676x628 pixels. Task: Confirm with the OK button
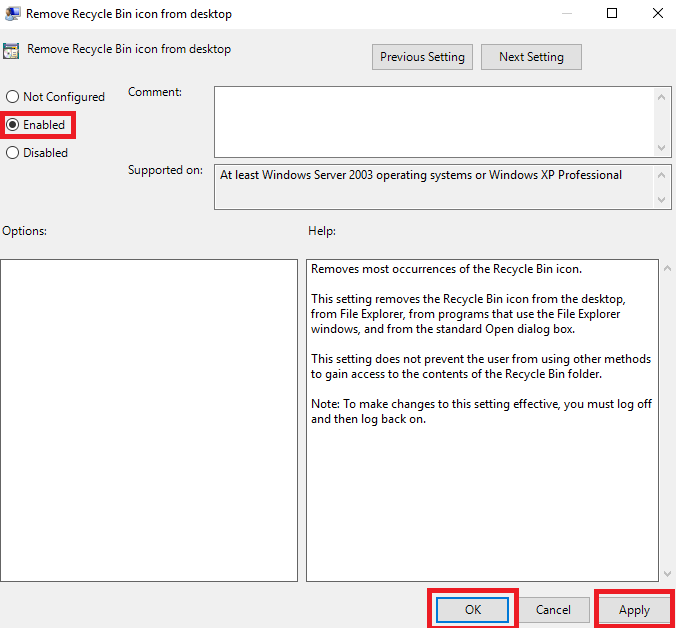[473, 609]
